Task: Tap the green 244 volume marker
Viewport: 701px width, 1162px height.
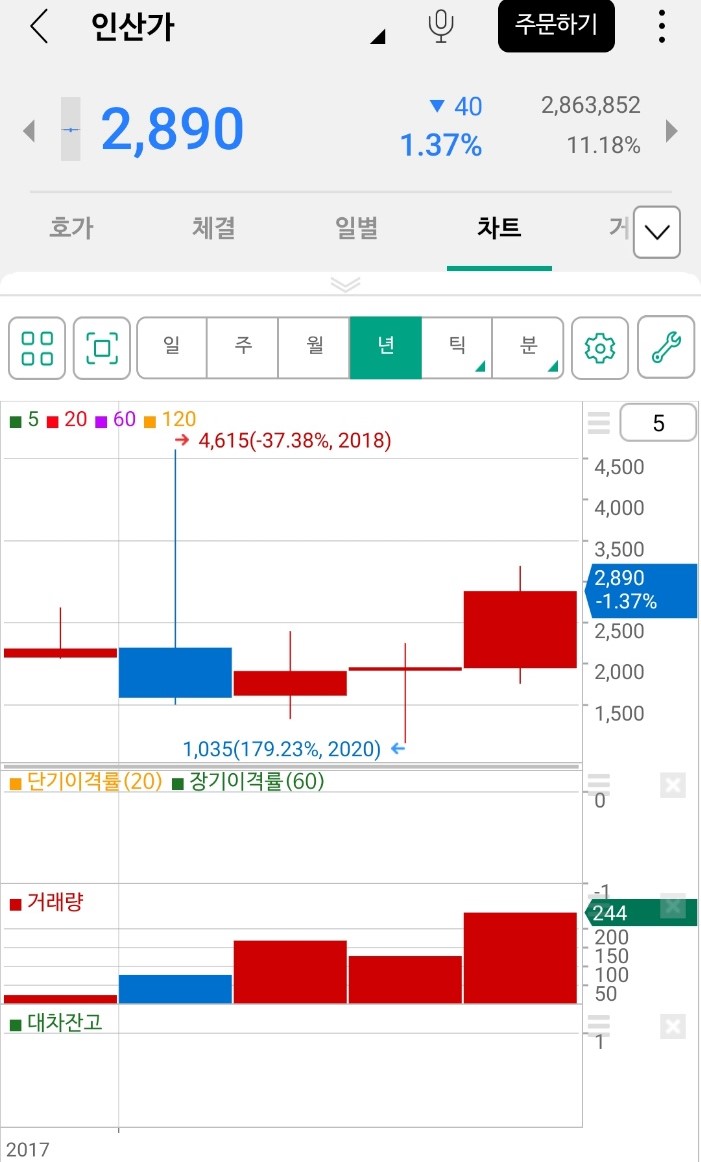Action: click(x=642, y=912)
